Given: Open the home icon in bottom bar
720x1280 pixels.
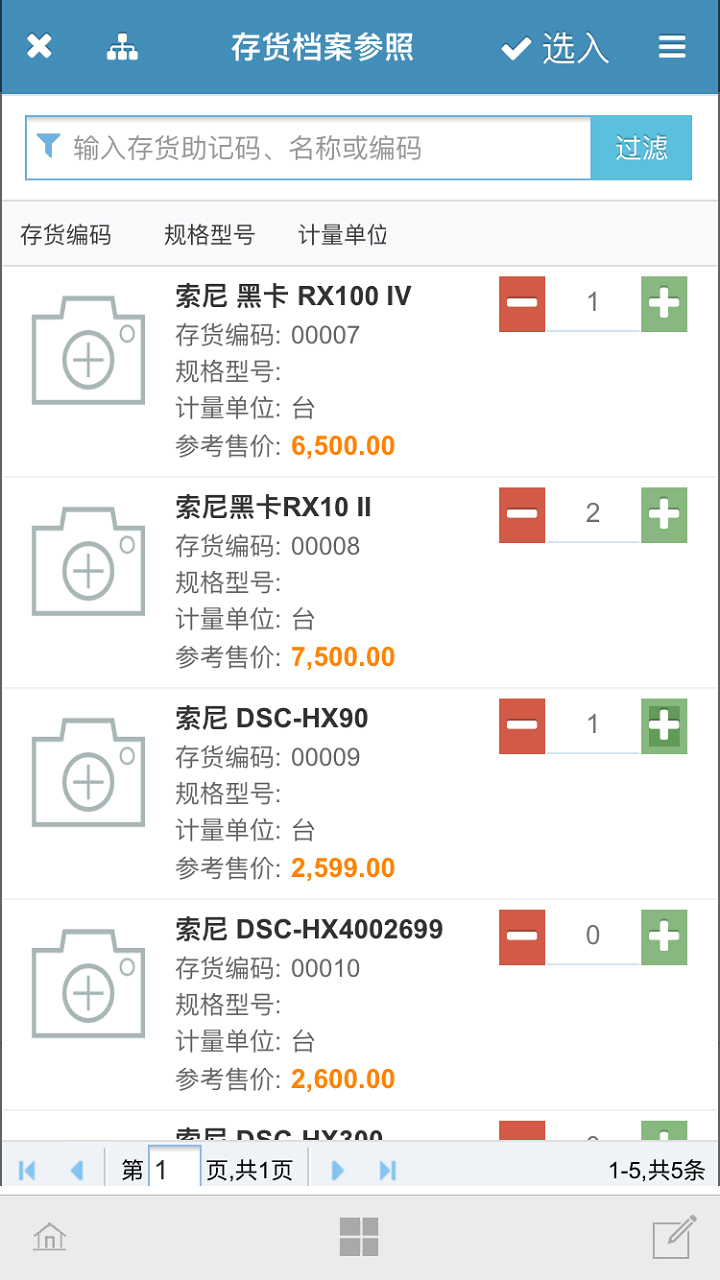Looking at the screenshot, I should [49, 1238].
